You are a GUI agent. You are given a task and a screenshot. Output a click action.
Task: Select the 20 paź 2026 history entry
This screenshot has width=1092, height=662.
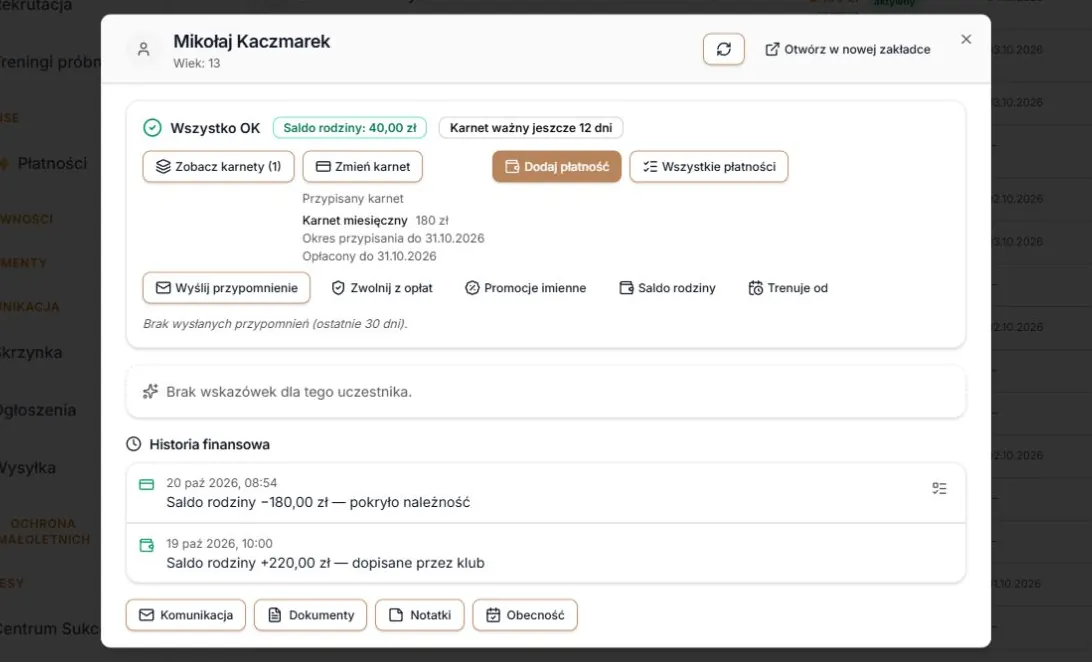pyautogui.click(x=546, y=493)
